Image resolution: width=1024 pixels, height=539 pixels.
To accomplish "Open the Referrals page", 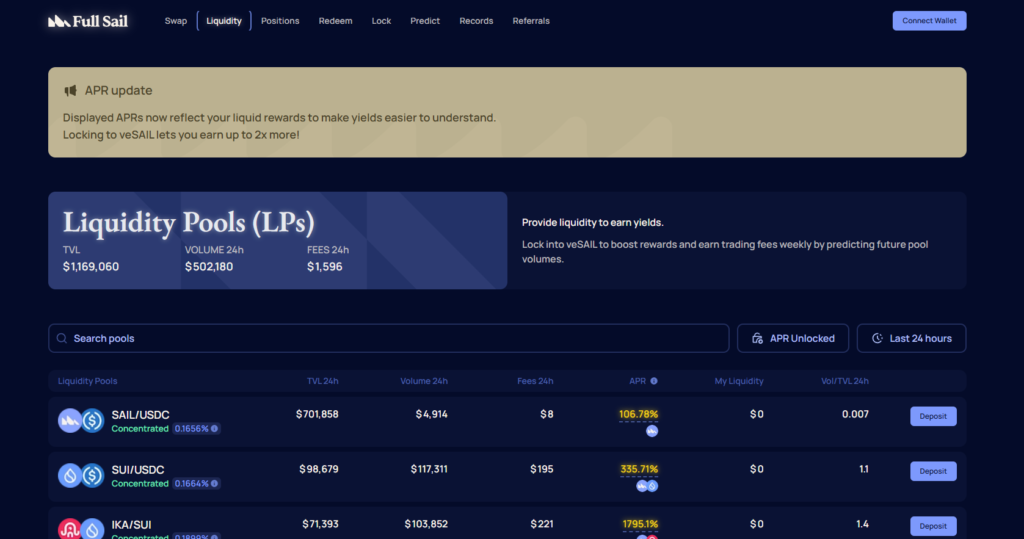I will coord(531,21).
